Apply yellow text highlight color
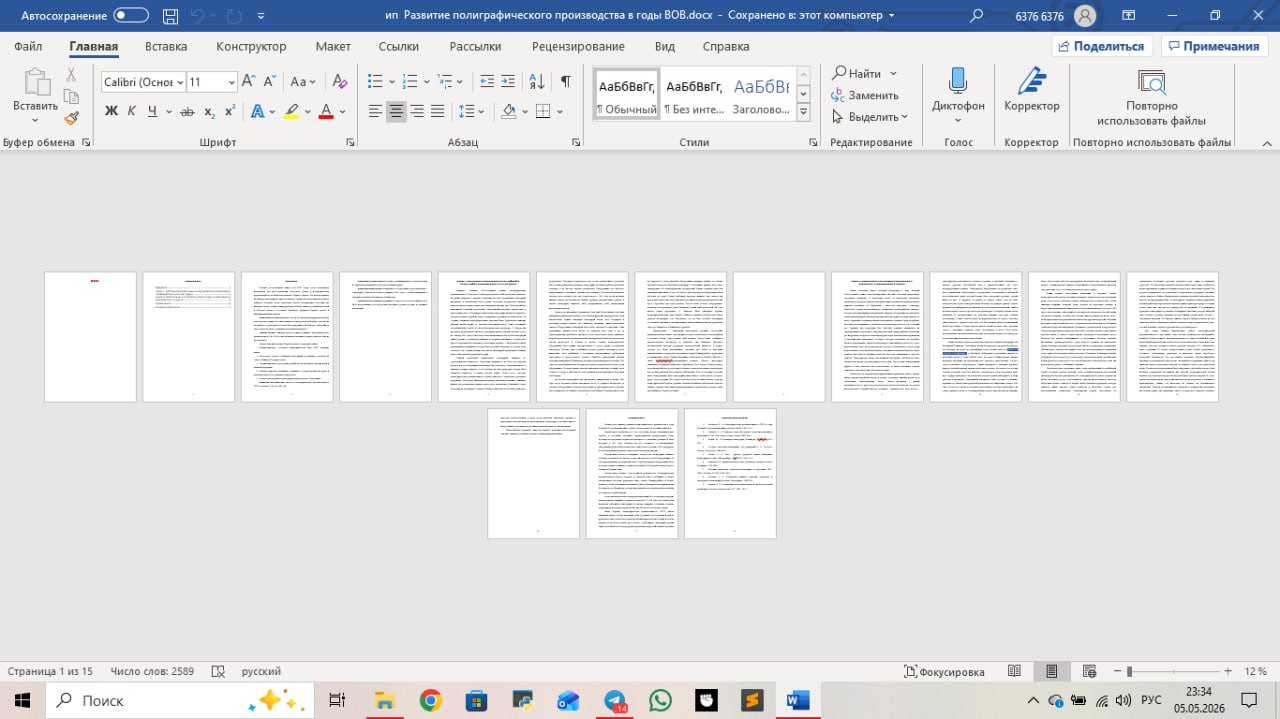 (x=291, y=112)
